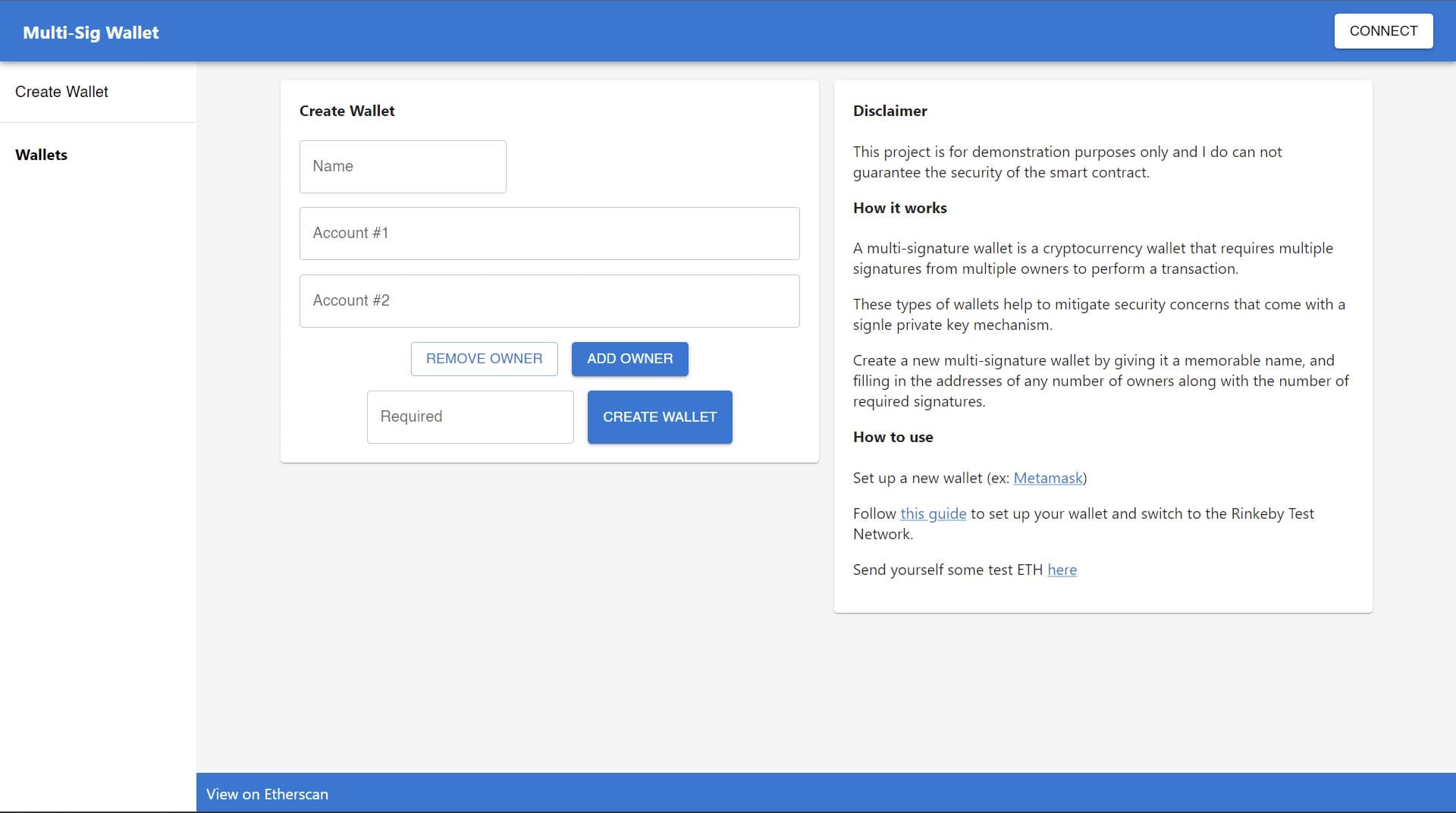Follow the 'this guide' link
1456x813 pixels.
tap(933, 514)
